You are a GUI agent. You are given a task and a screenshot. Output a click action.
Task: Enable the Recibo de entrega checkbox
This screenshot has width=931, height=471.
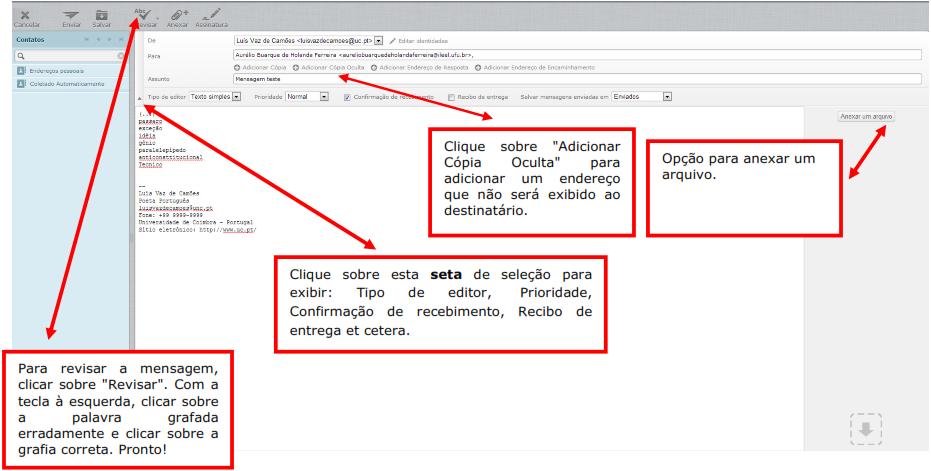click(452, 97)
